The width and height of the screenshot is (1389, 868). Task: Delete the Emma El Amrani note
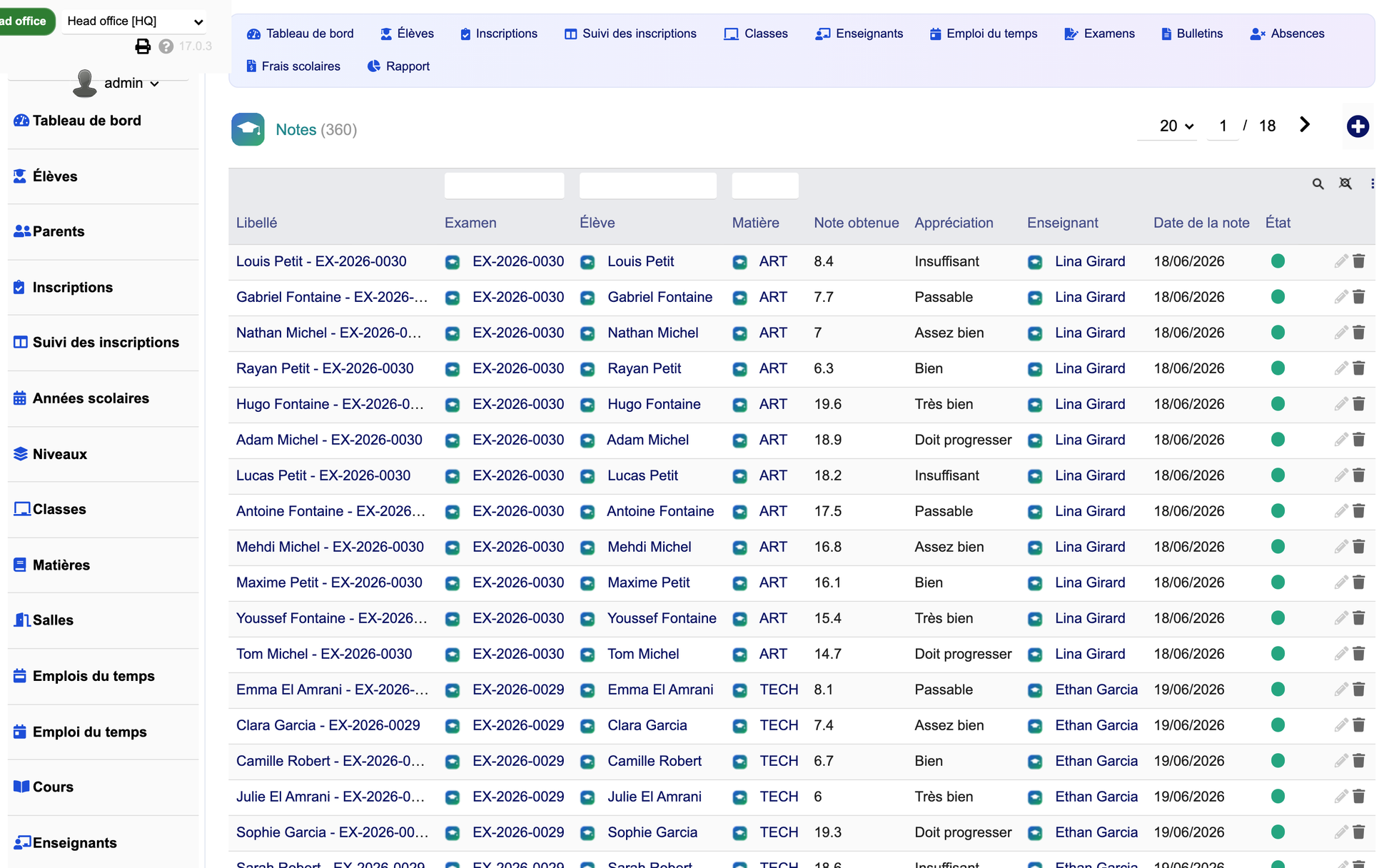1359,690
